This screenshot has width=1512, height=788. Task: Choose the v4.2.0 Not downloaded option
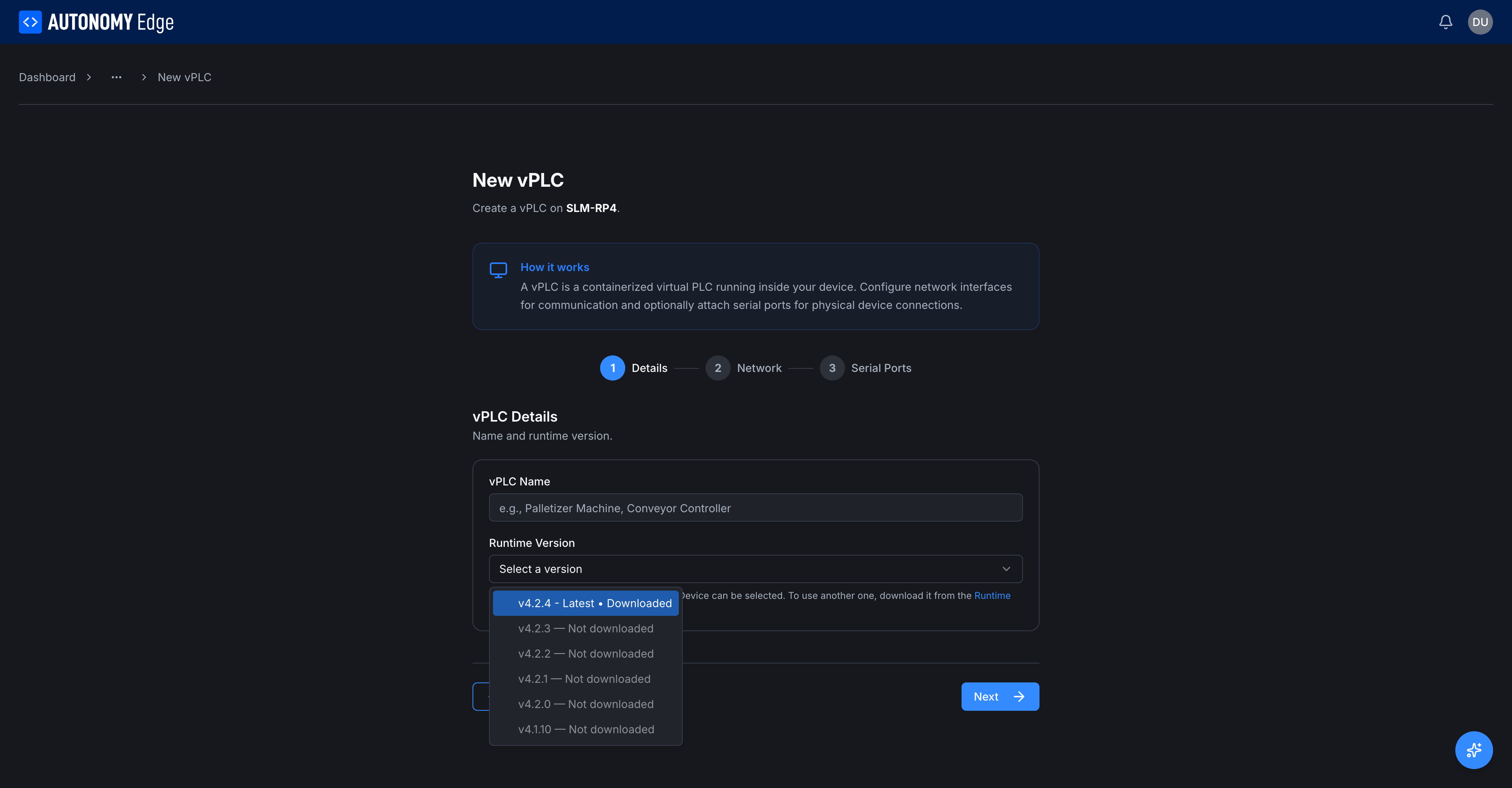tap(585, 704)
